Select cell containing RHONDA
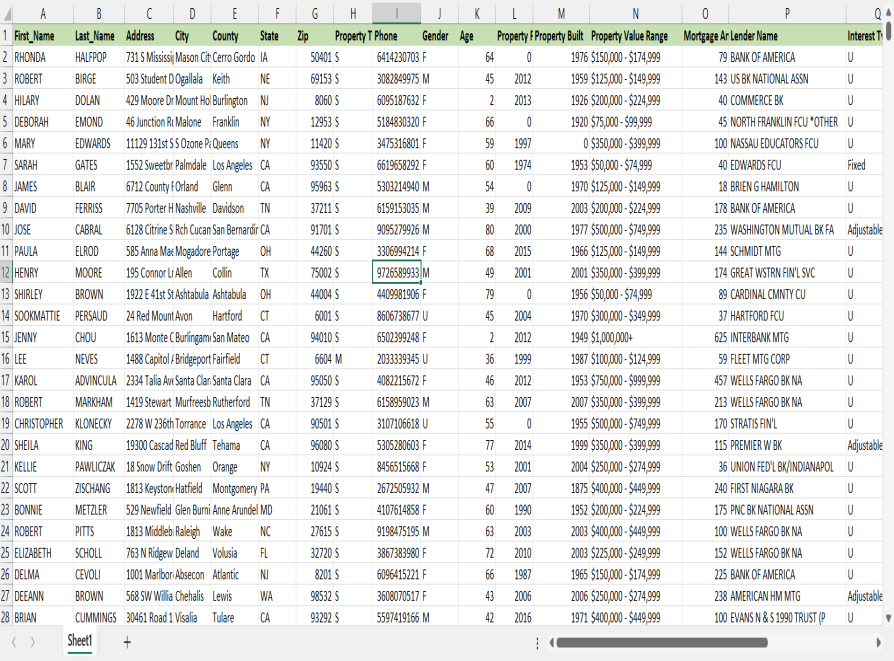894x661 pixels. pos(43,57)
